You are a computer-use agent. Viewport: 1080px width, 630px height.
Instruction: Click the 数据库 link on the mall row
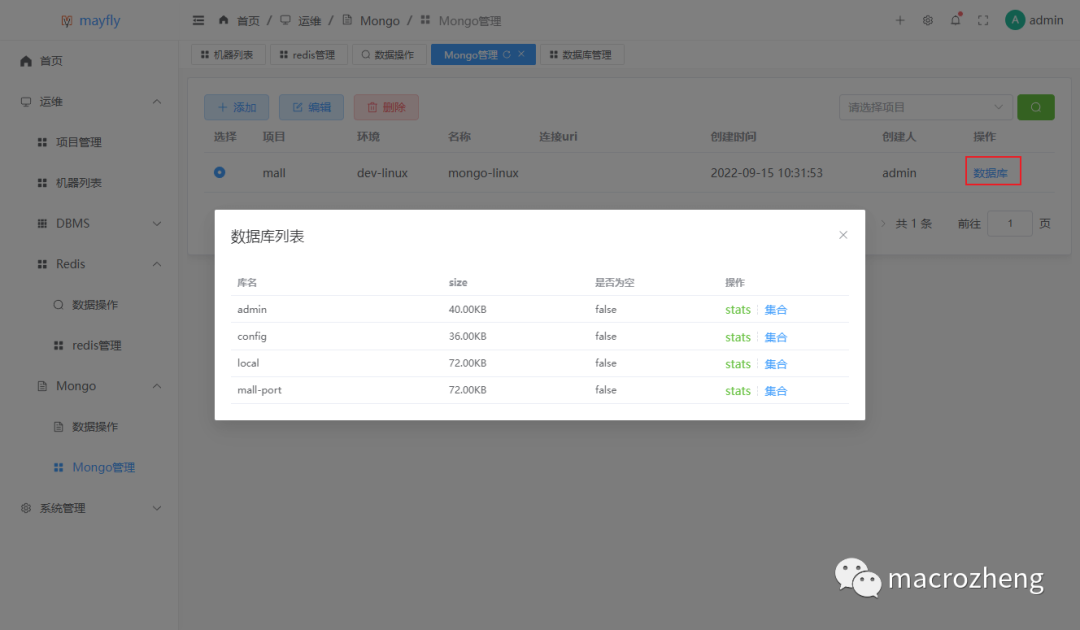coord(992,171)
